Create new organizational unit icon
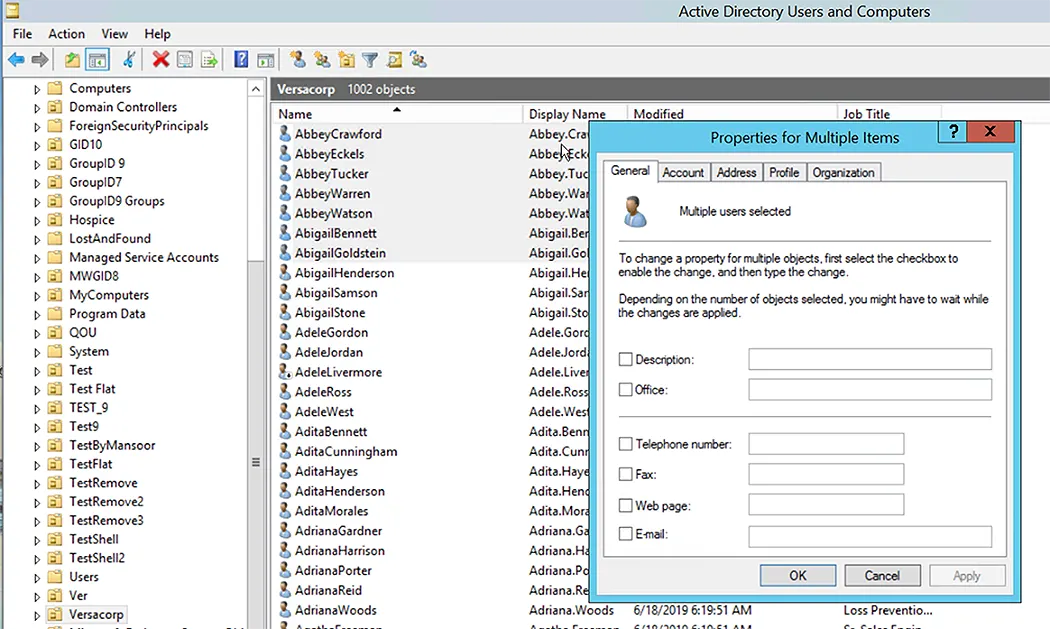The width and height of the screenshot is (1050, 629). (346, 60)
